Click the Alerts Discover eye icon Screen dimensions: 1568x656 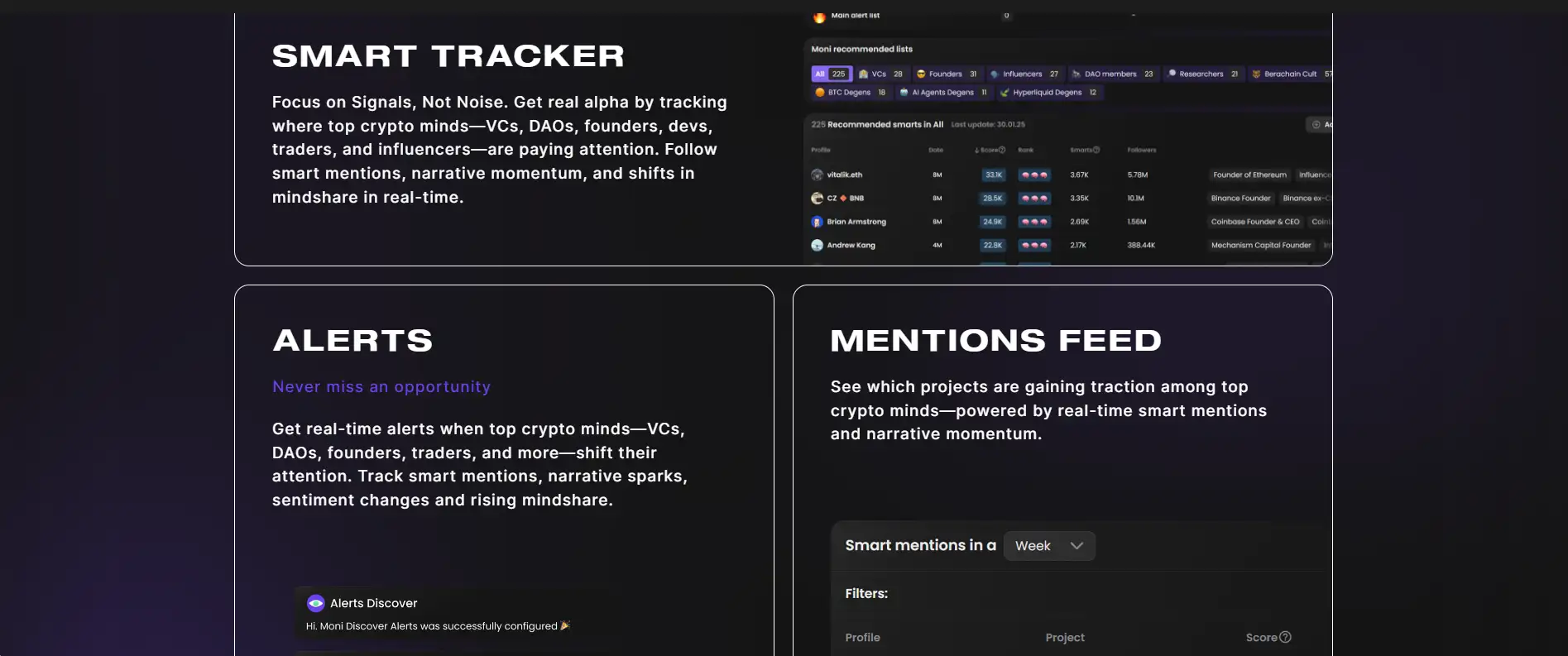pyautogui.click(x=315, y=603)
